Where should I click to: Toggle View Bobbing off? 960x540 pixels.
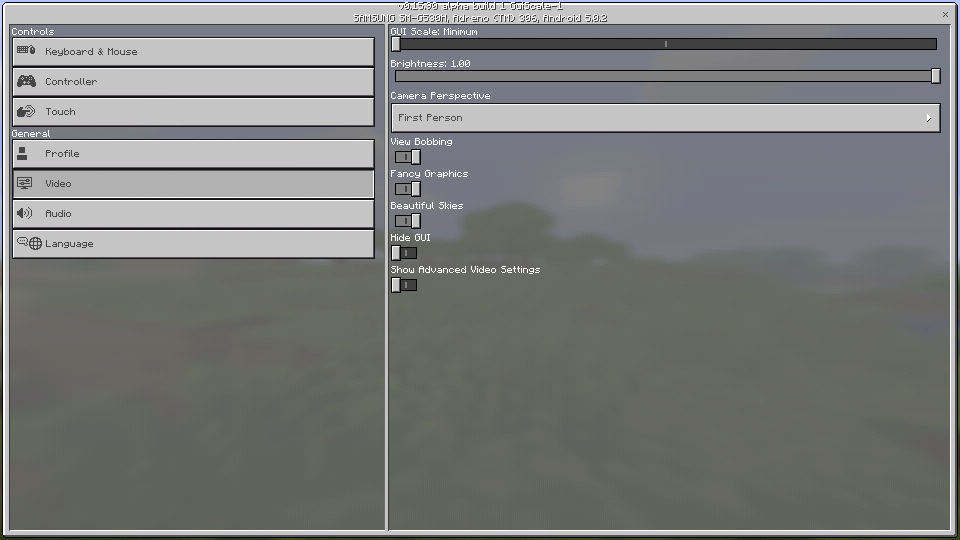(407, 157)
